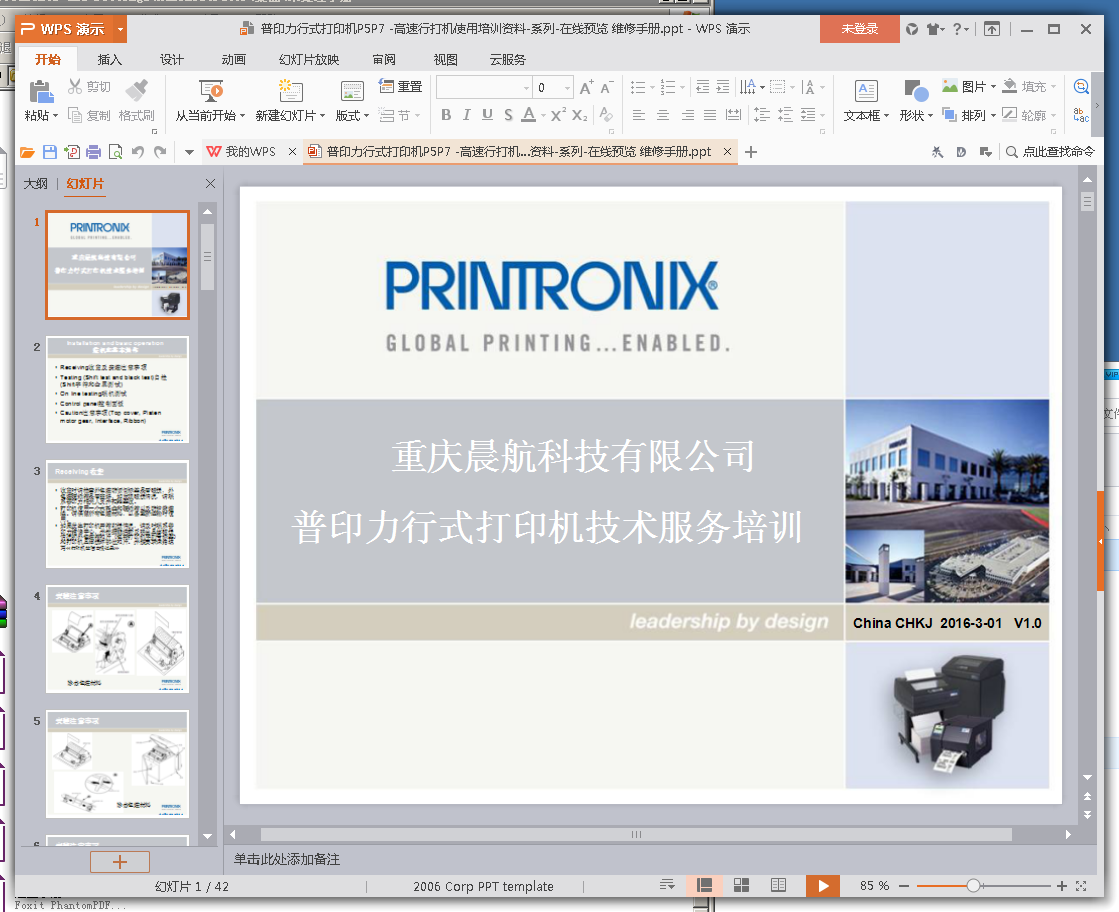Open the bullet list dropdown arrow

point(652,88)
